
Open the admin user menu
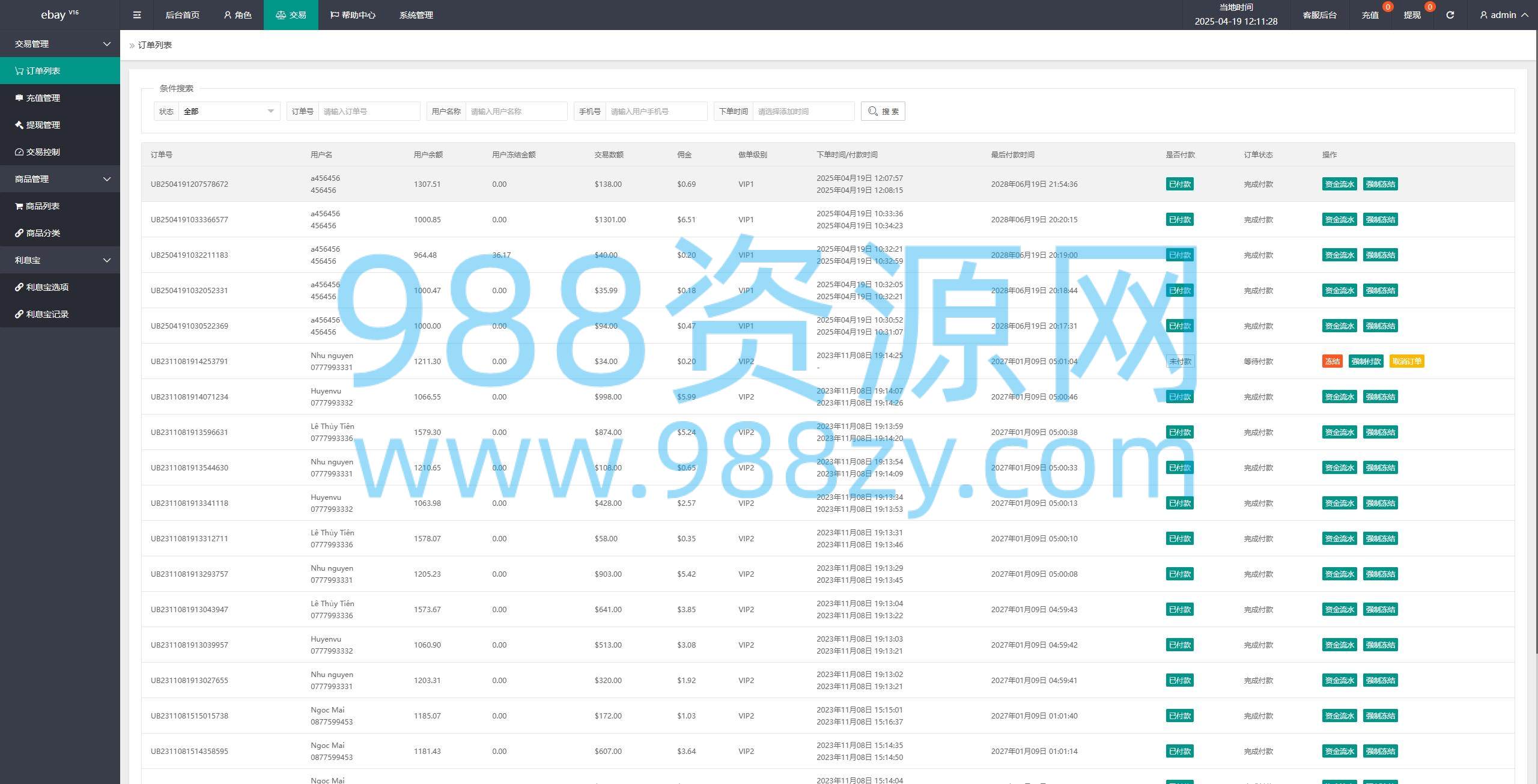pos(1504,15)
